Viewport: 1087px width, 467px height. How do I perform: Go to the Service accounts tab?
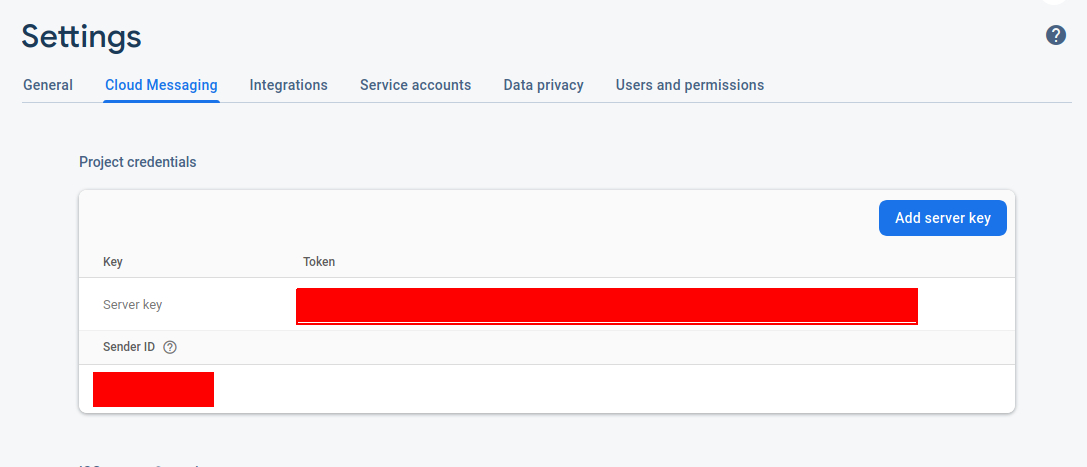[415, 85]
